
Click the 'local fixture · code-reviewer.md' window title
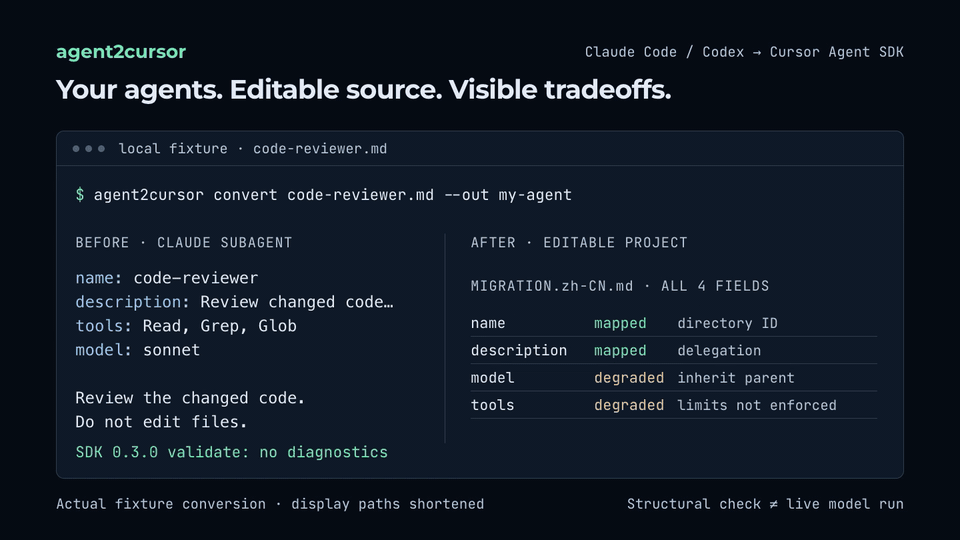tap(252, 149)
